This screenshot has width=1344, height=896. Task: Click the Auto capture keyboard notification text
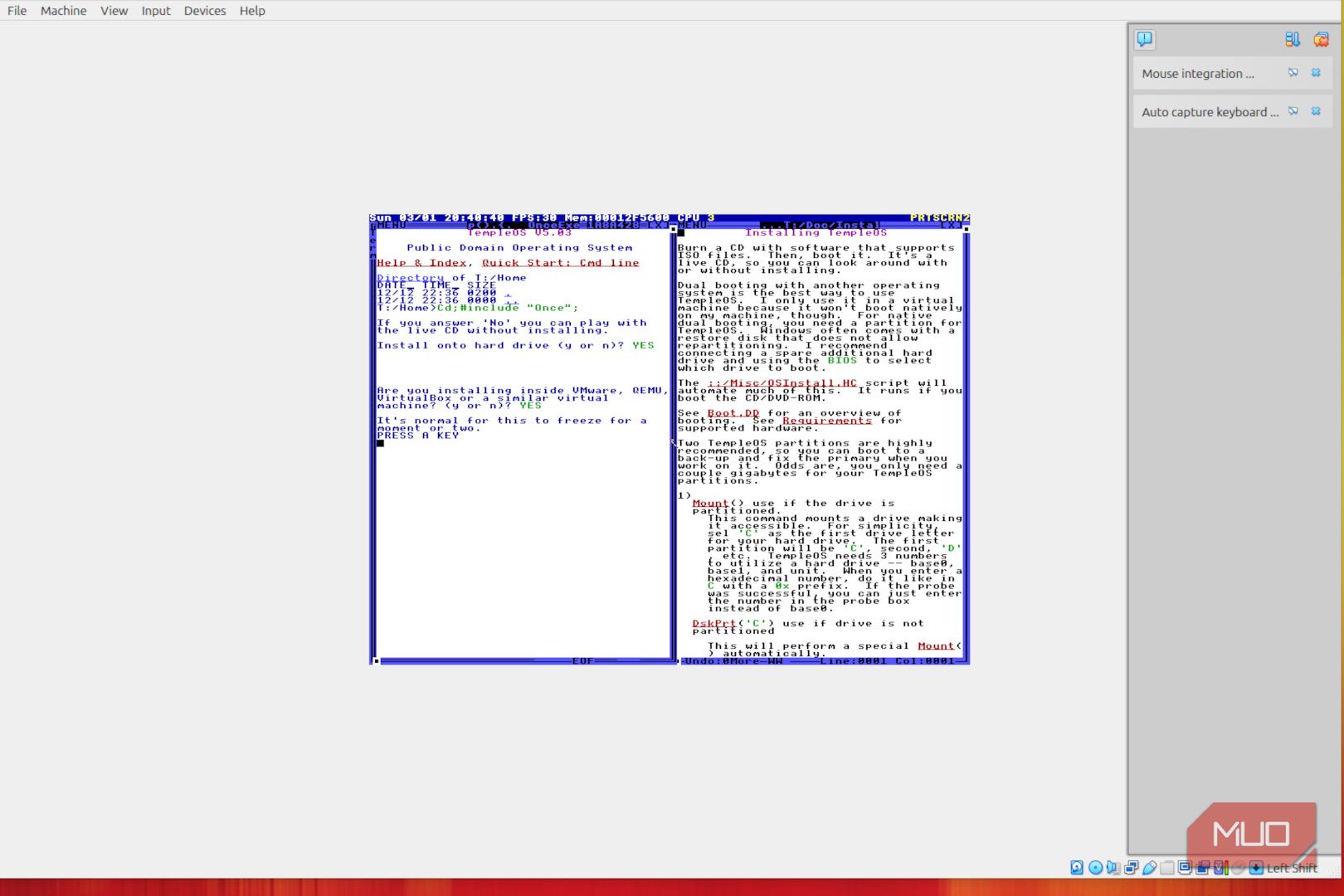[x=1210, y=112]
